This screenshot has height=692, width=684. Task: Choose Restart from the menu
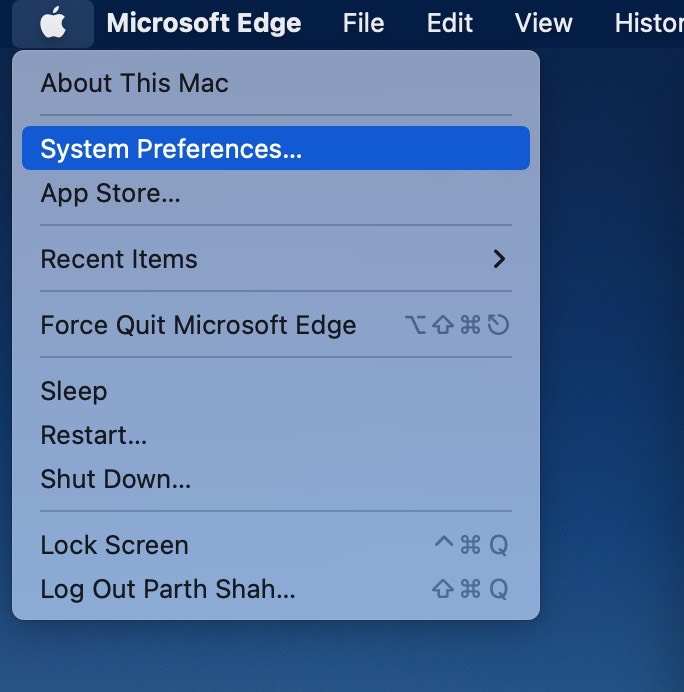[x=276, y=435]
